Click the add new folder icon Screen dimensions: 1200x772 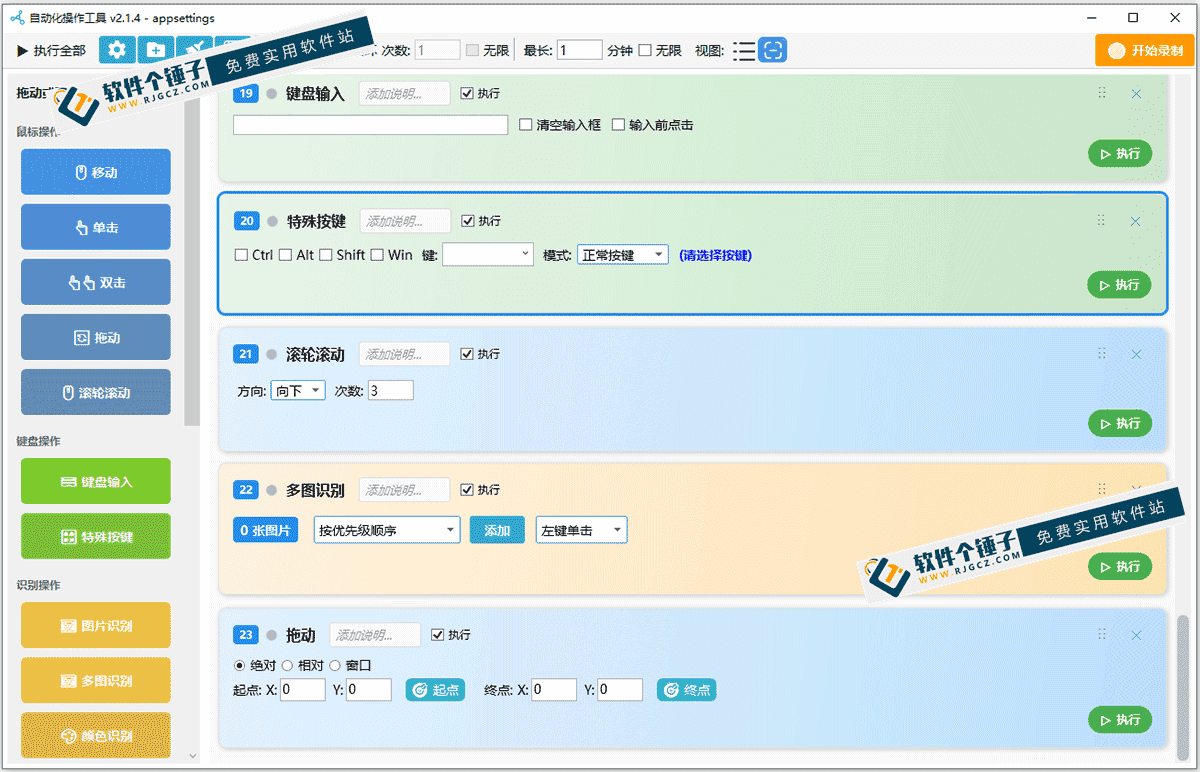(155, 50)
